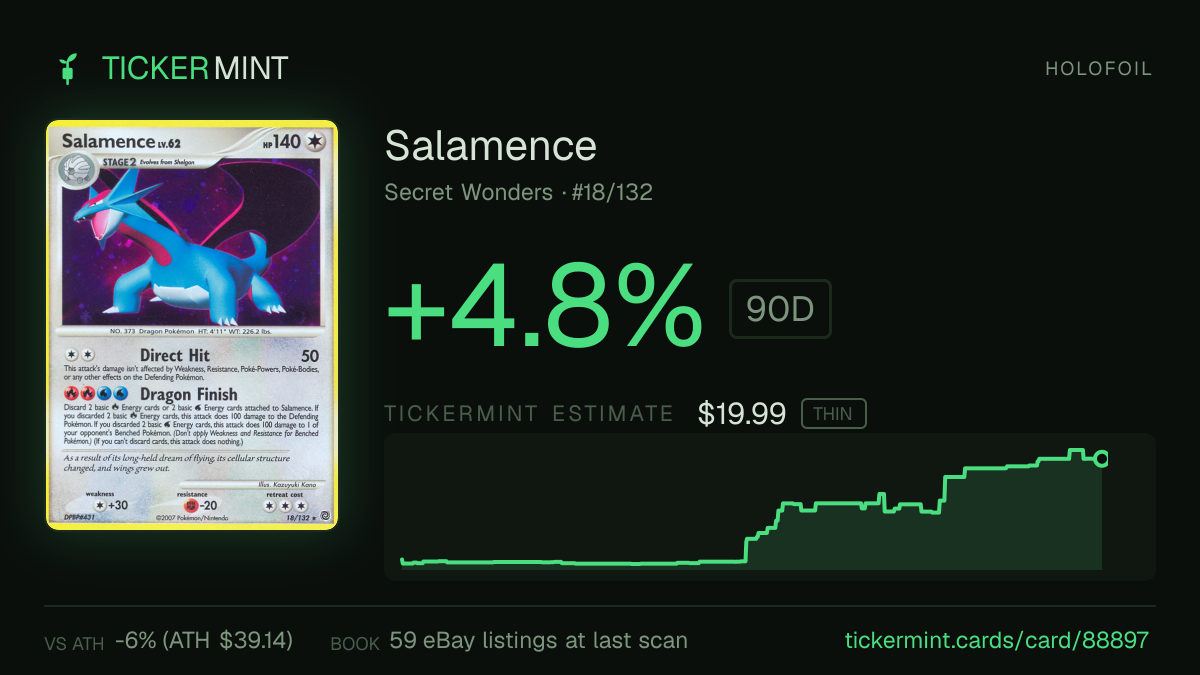Open the tickermint.cards/card/88897 link

point(997,640)
